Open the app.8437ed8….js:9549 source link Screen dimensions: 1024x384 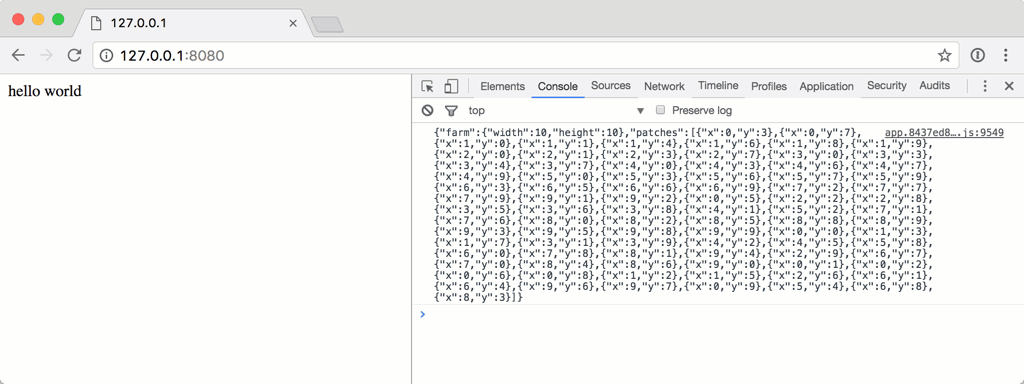[x=944, y=133]
